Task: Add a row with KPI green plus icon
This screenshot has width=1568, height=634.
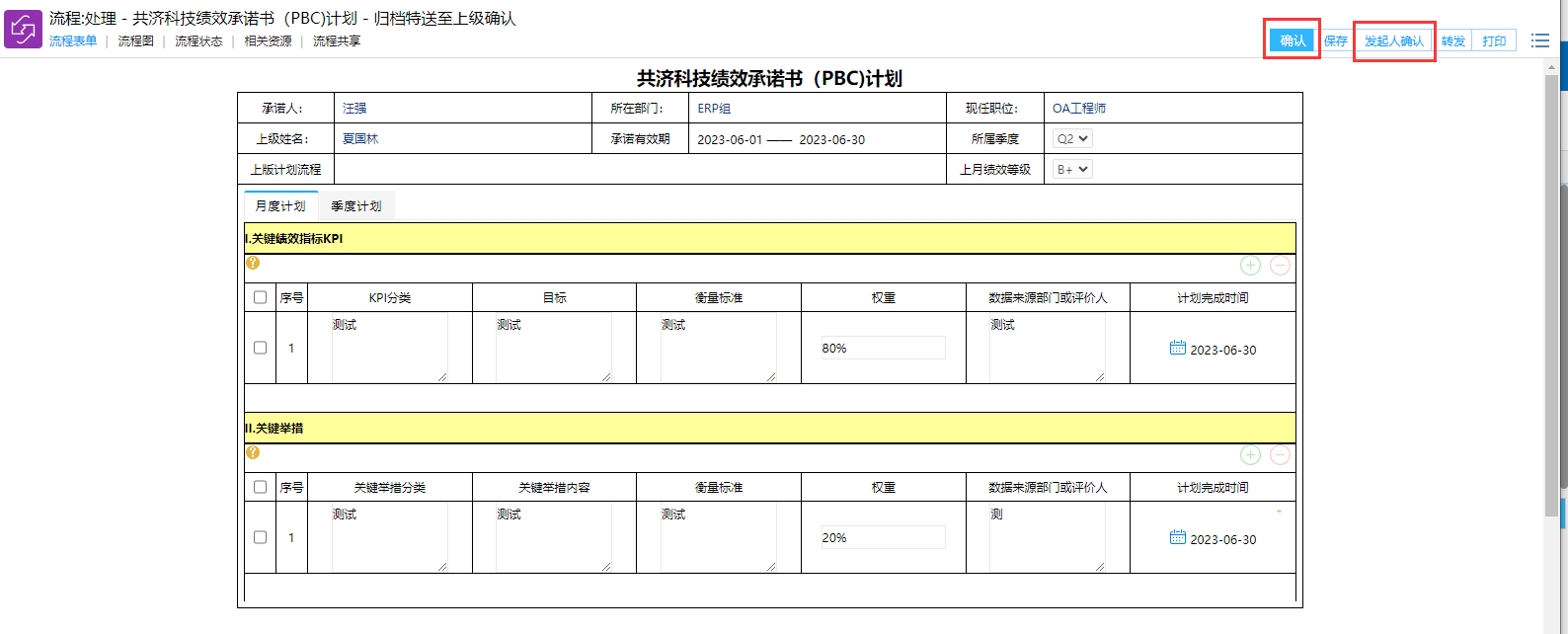Action: click(x=1250, y=266)
